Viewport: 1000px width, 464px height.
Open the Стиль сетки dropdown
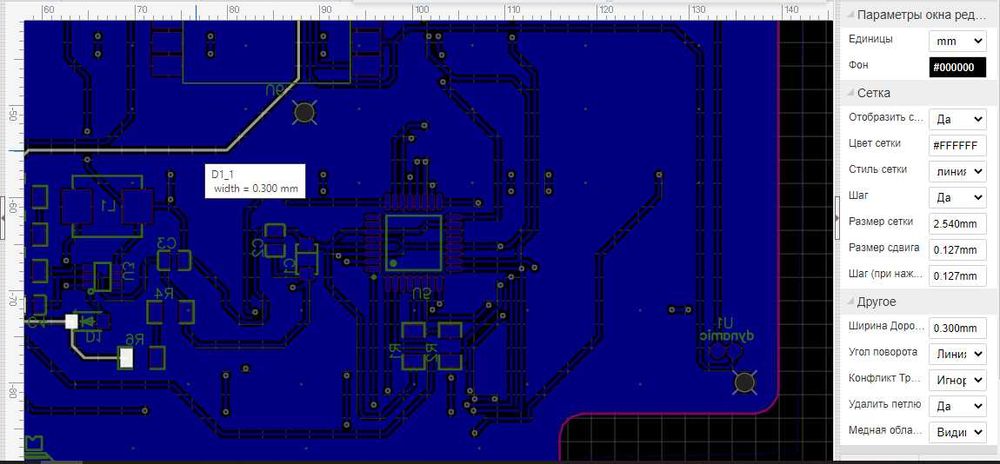[957, 171]
